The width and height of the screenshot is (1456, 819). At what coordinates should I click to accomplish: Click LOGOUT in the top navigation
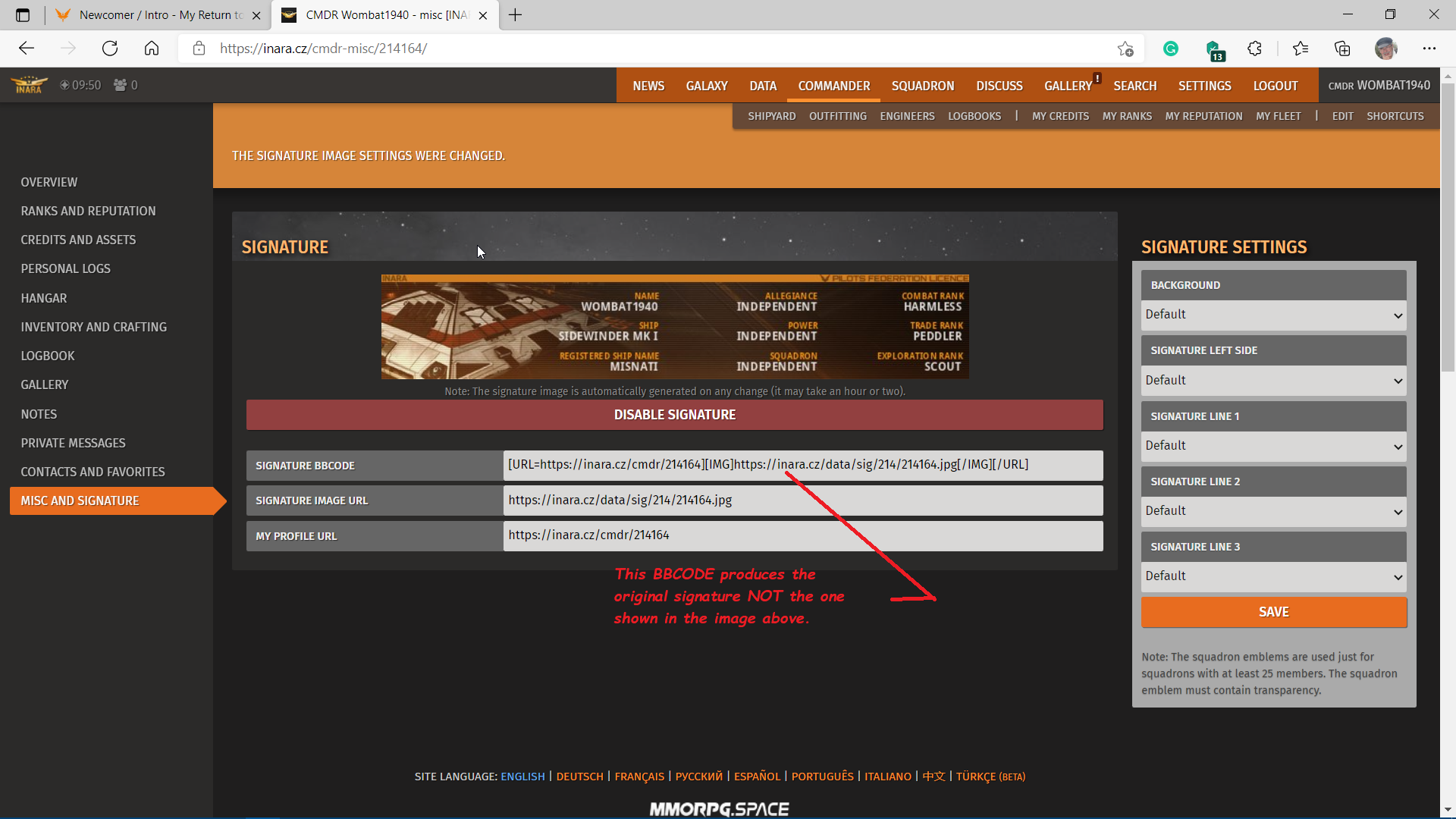click(x=1276, y=86)
